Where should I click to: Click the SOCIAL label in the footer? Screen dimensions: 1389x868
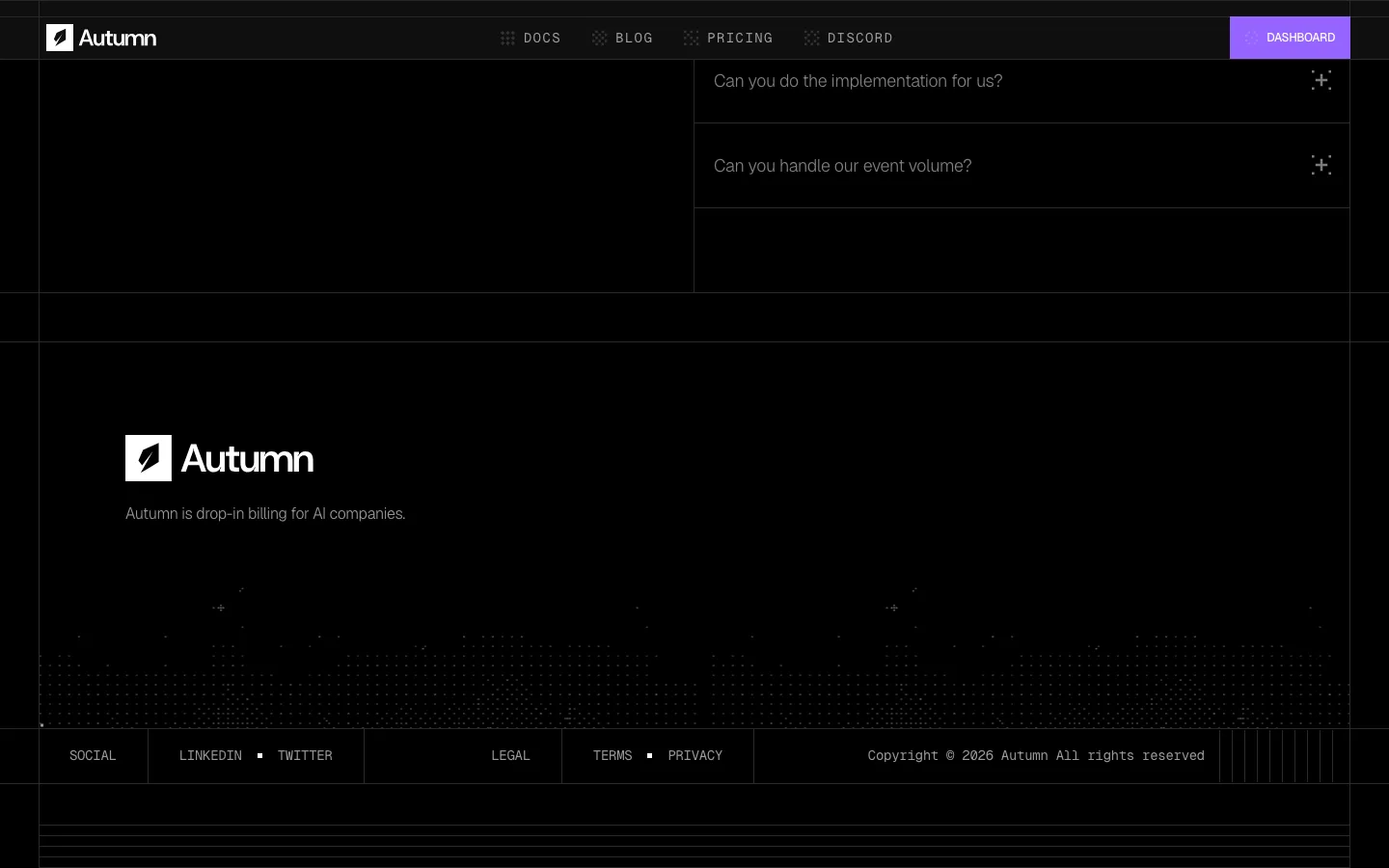[x=93, y=755]
